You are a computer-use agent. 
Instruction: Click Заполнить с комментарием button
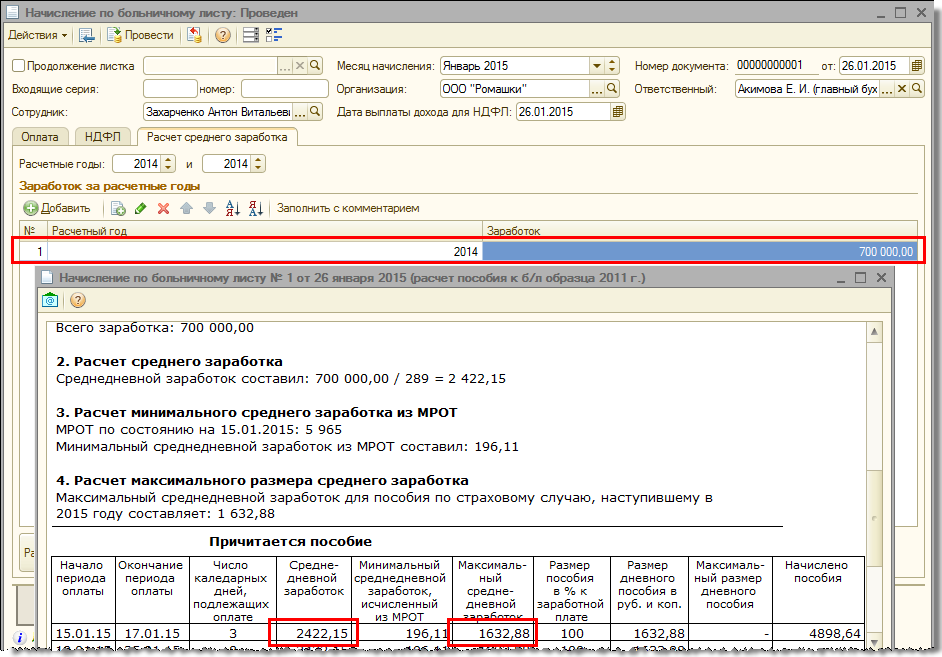[x=348, y=208]
